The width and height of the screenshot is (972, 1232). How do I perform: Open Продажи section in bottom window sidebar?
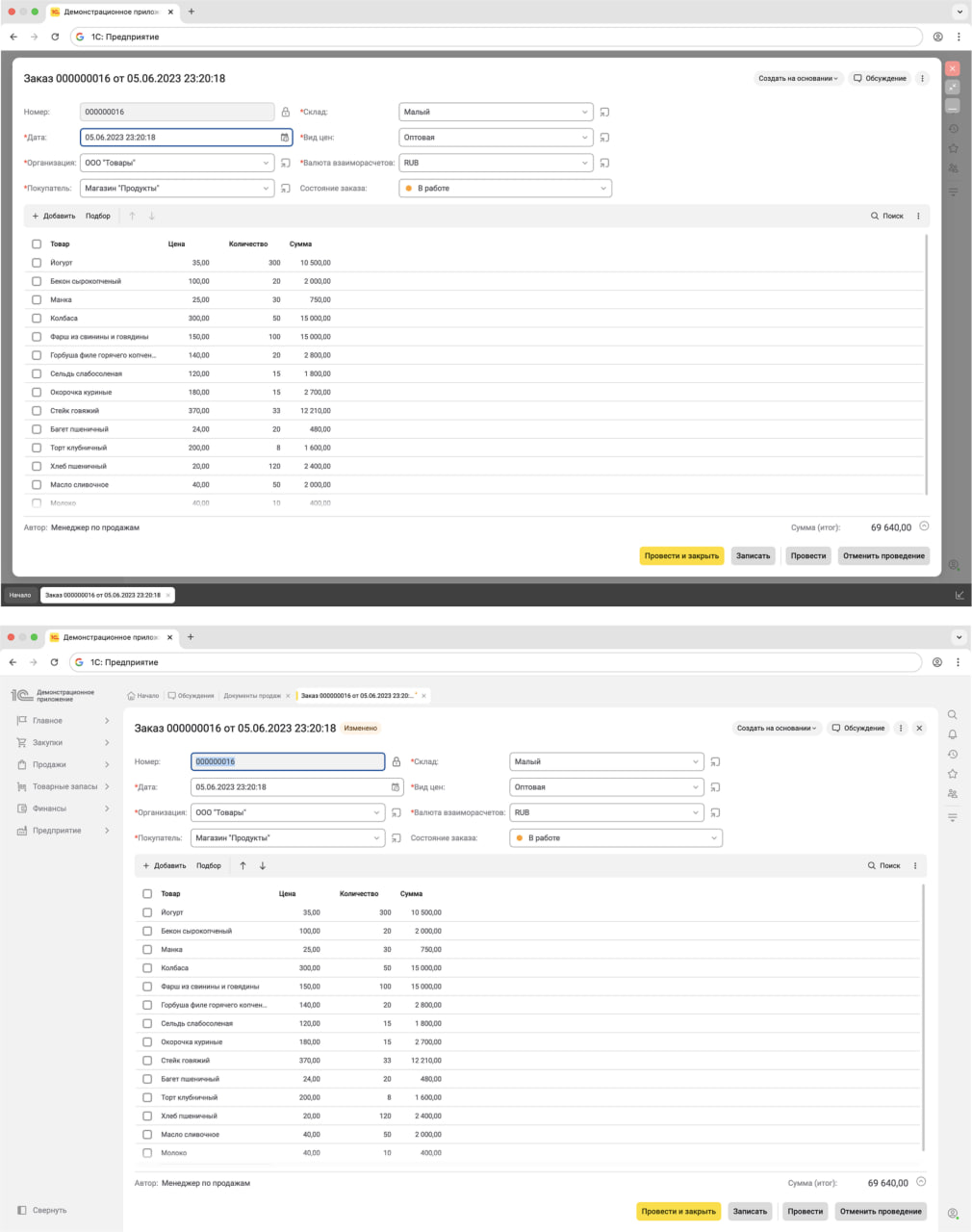tap(63, 764)
